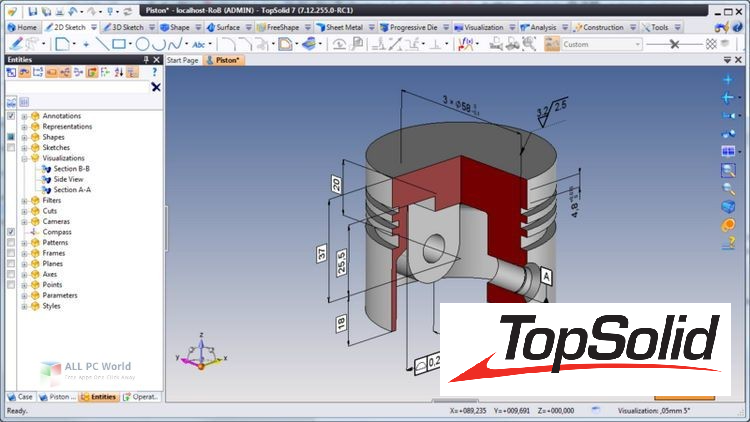
Task: Toggle the Annotations checkbox
Action: click(x=11, y=116)
